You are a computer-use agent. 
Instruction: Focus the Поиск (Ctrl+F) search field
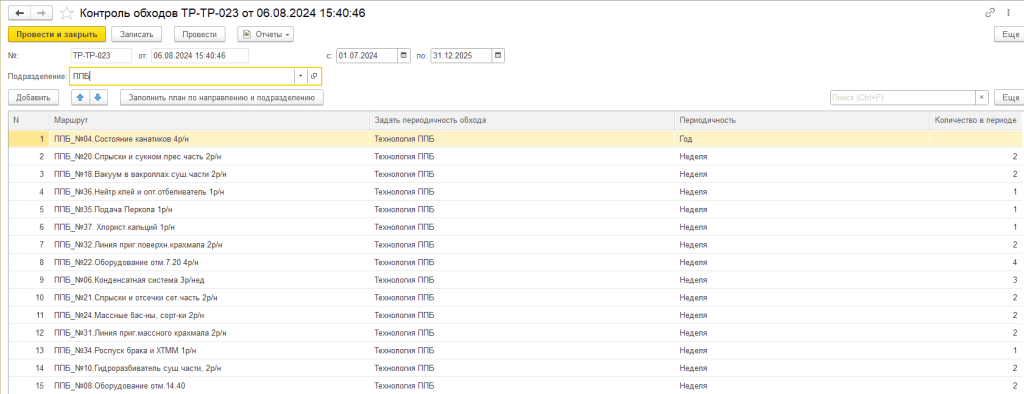pos(903,97)
